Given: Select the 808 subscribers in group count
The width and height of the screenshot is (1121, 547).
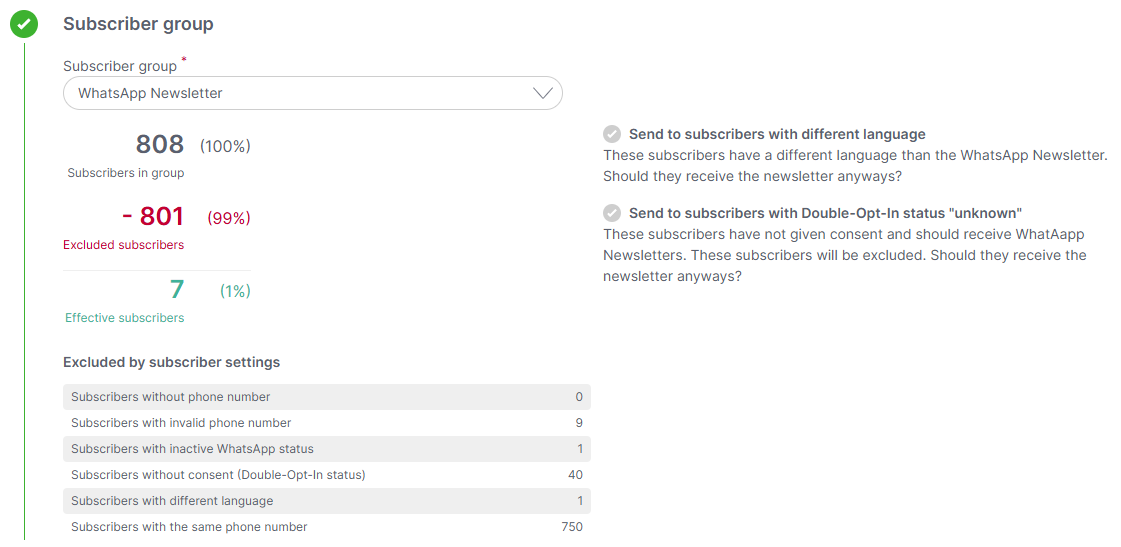Looking at the screenshot, I should [159, 144].
